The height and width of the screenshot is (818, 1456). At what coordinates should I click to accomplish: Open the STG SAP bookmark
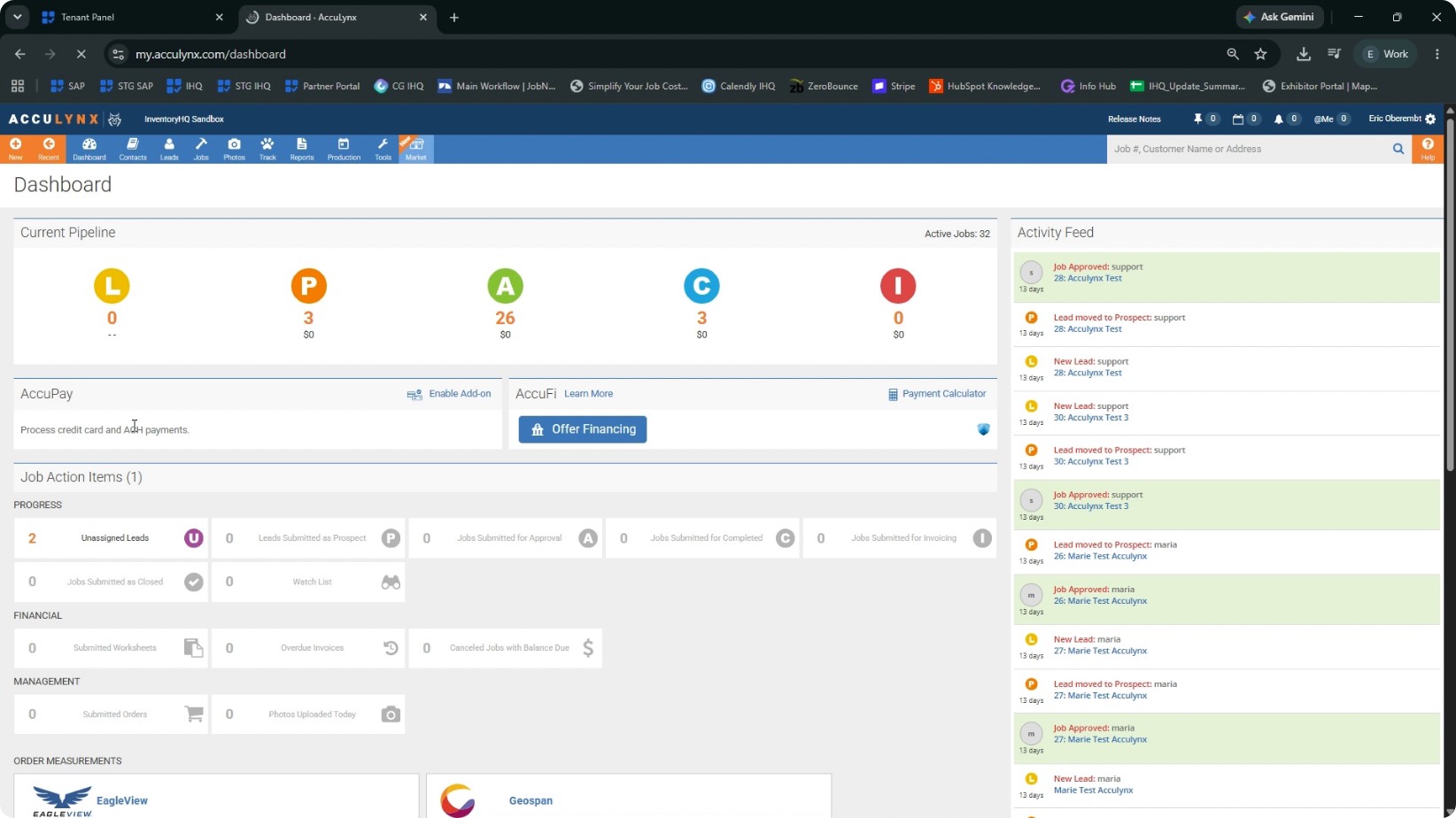[x=127, y=86]
